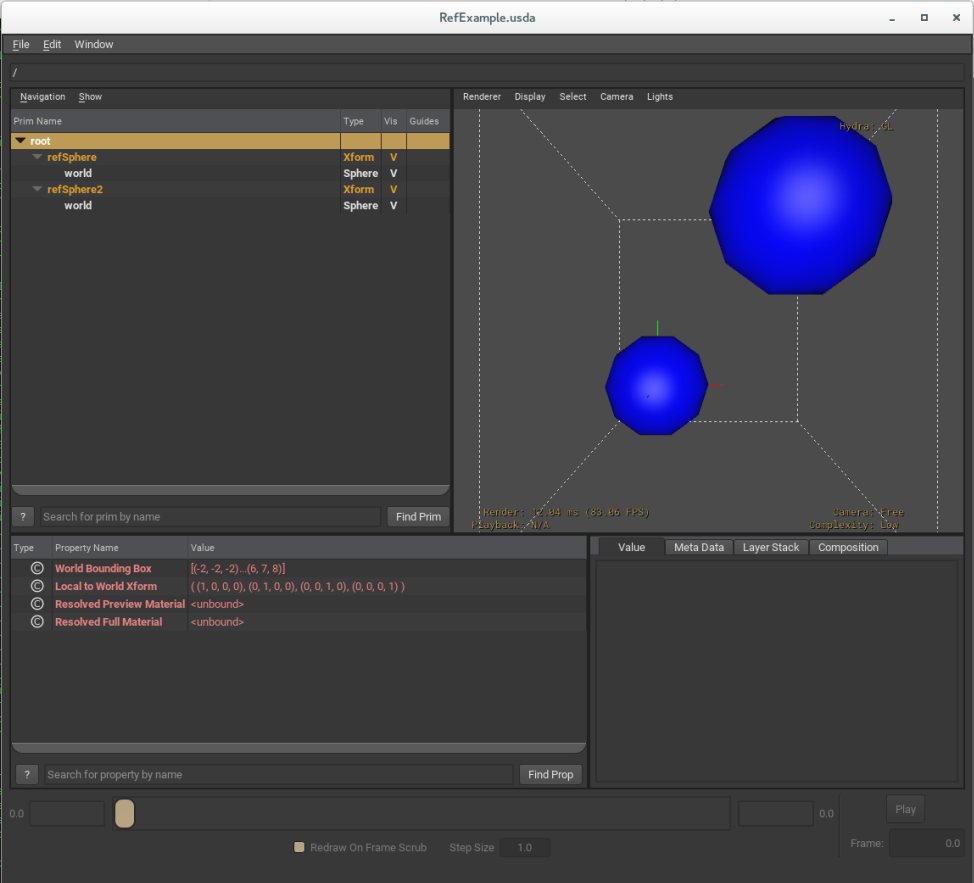Click the Find Prop button

550,775
